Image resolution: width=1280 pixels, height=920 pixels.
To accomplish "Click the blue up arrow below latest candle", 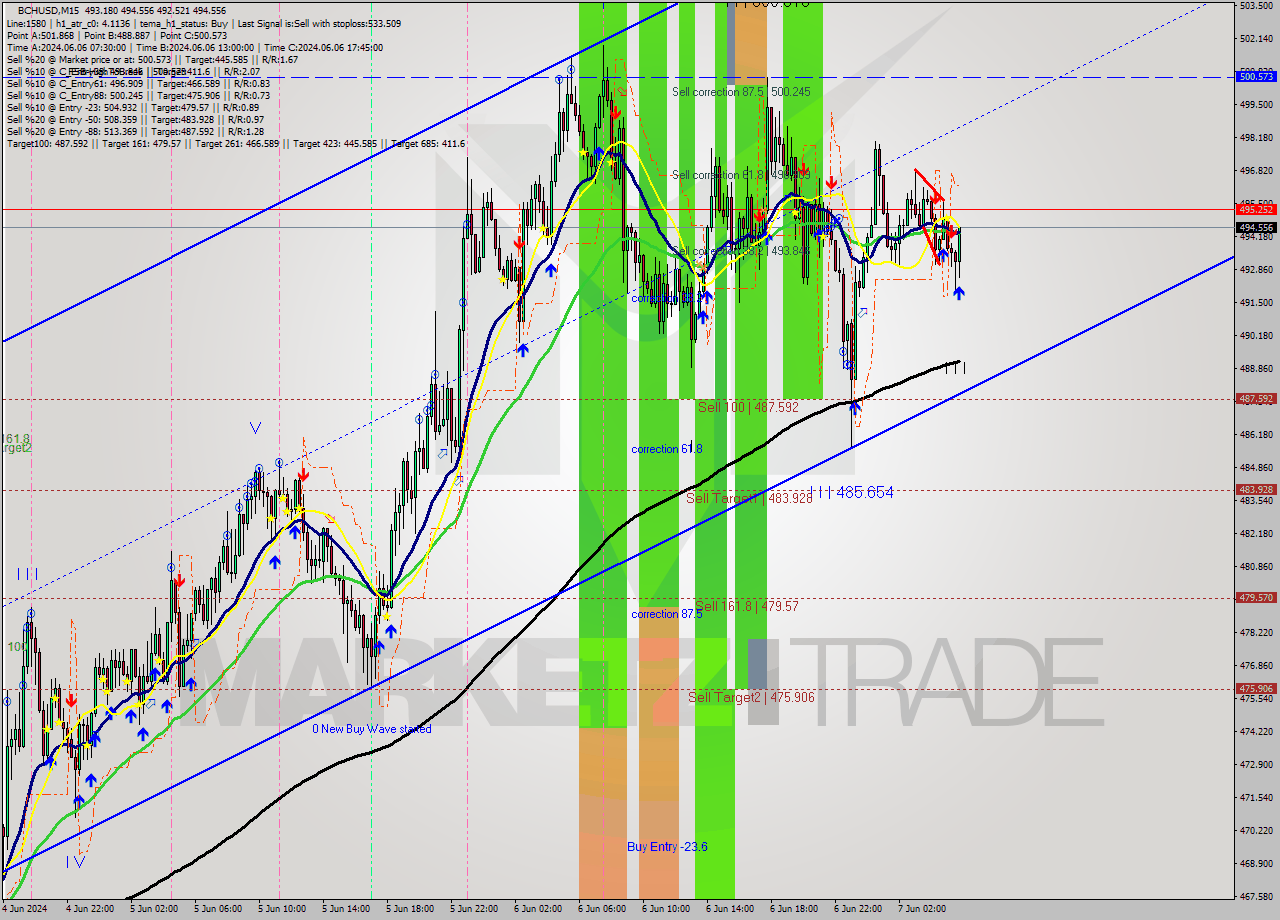I will click(959, 293).
